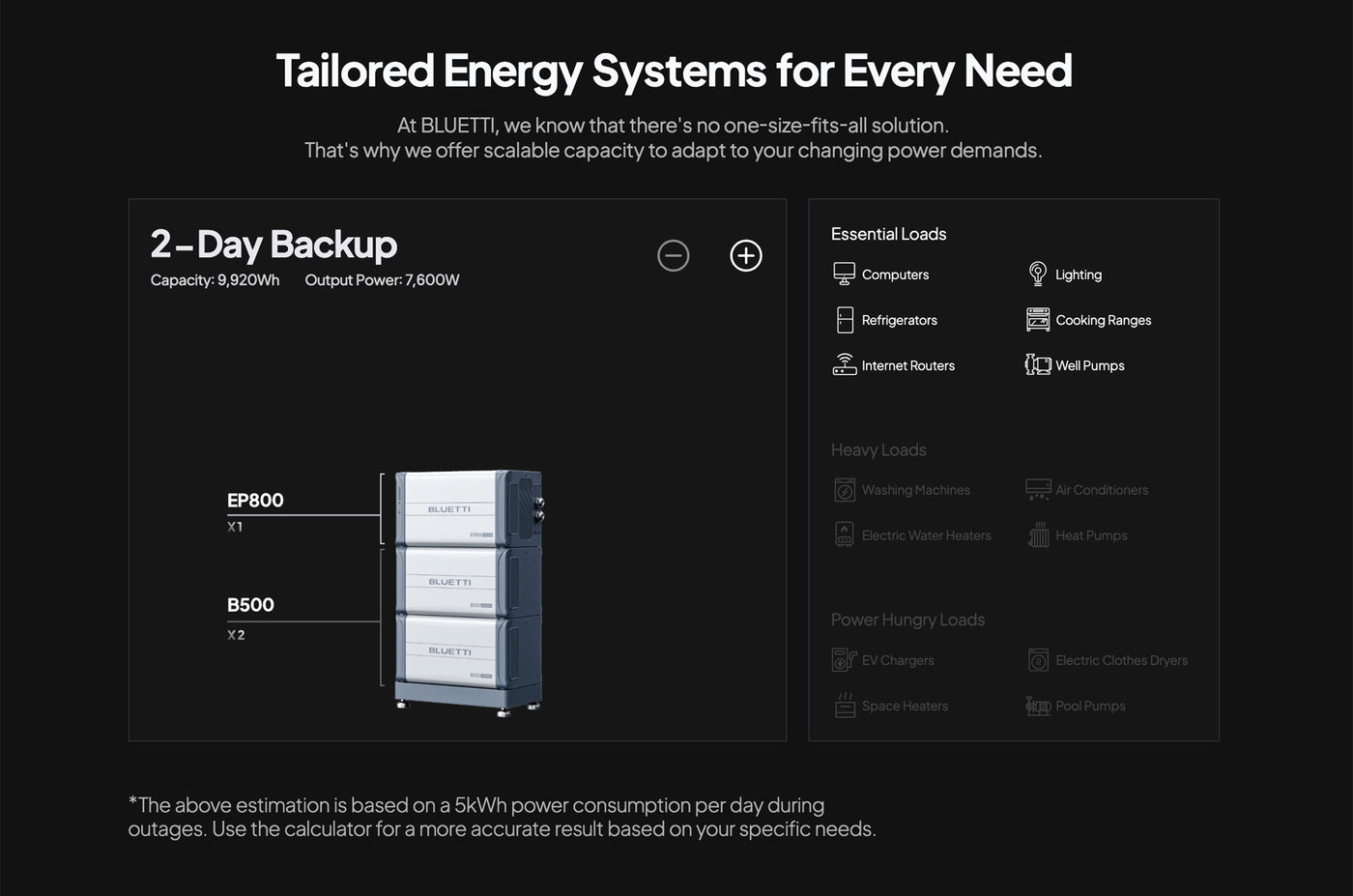Click the Electric Clothes Dryers icon
Viewport: 1353px width, 896px height.
point(1037,660)
